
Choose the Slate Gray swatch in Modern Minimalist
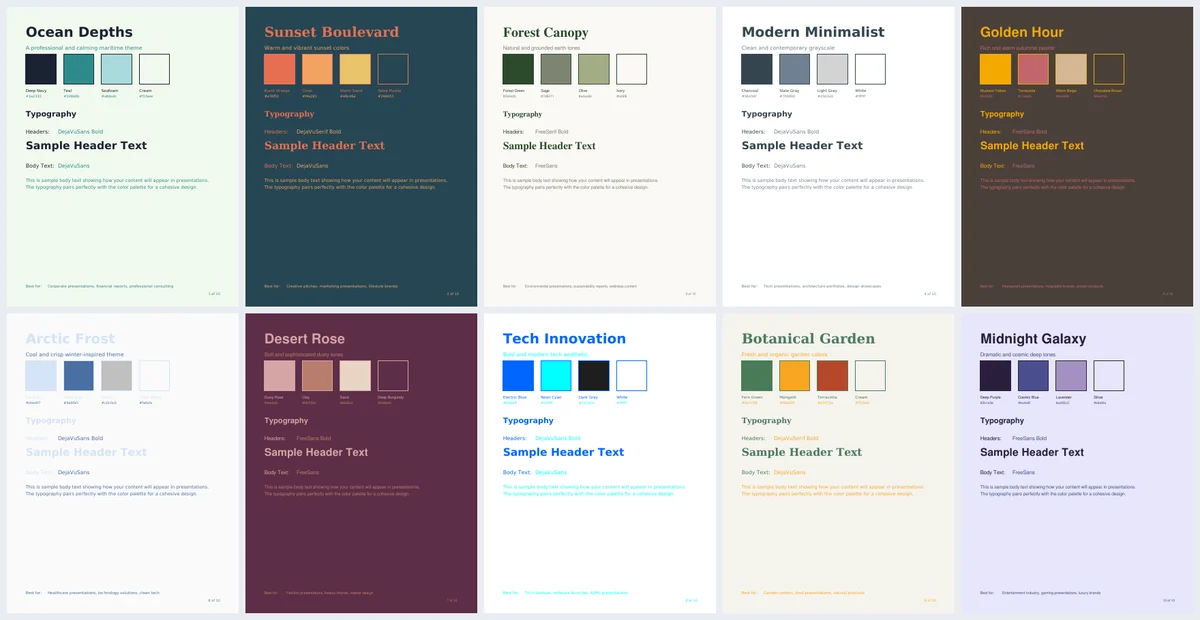click(x=795, y=69)
